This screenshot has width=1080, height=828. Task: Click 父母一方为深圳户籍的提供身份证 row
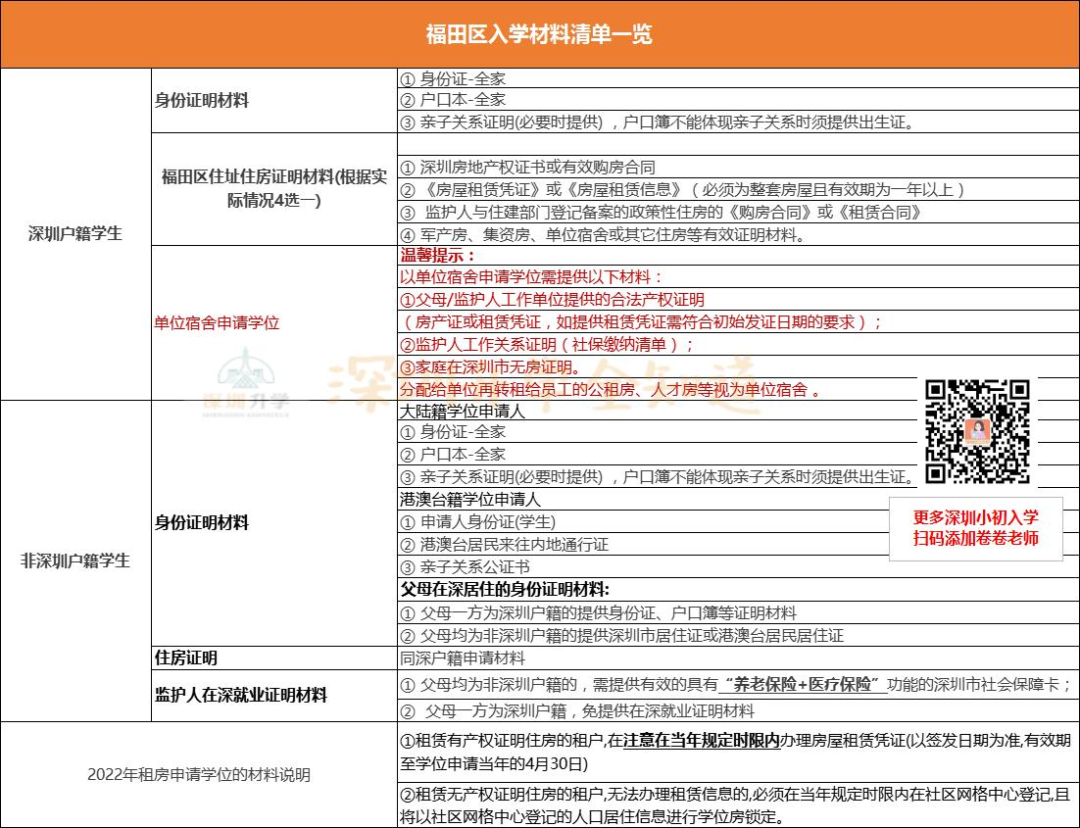click(x=738, y=612)
